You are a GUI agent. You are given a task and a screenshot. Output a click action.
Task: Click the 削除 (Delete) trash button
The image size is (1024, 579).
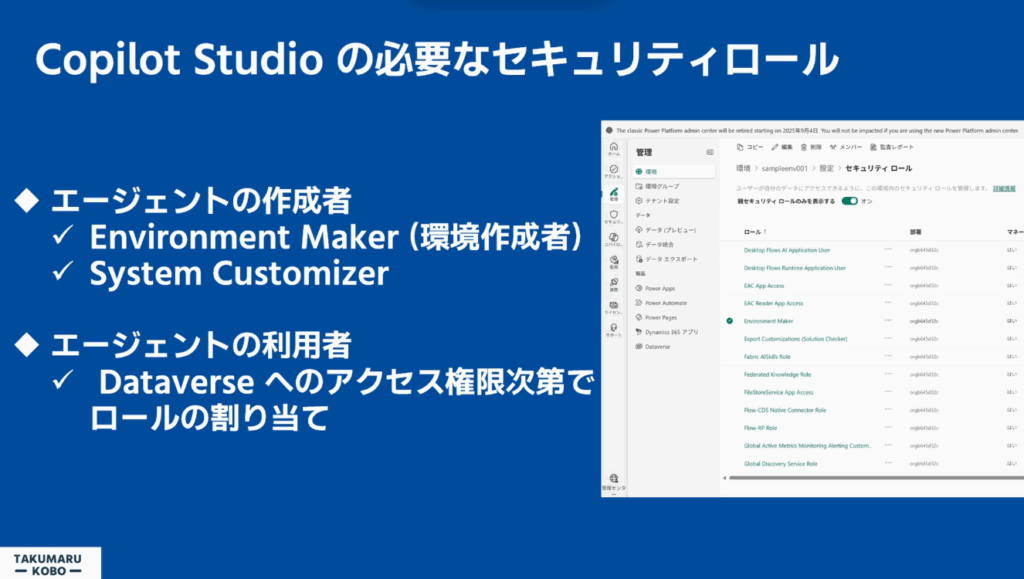click(x=810, y=147)
